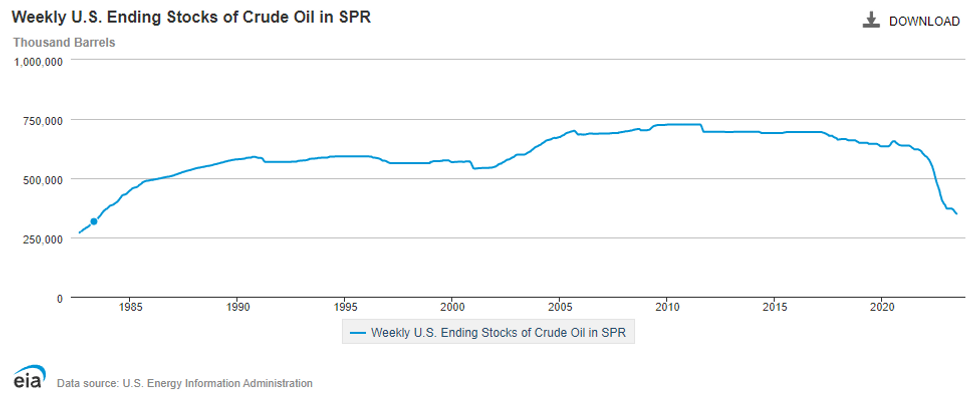Click the 'Data source: U.S. Energy Information Administration' text
This screenshot has width=980, height=397.
(x=184, y=383)
